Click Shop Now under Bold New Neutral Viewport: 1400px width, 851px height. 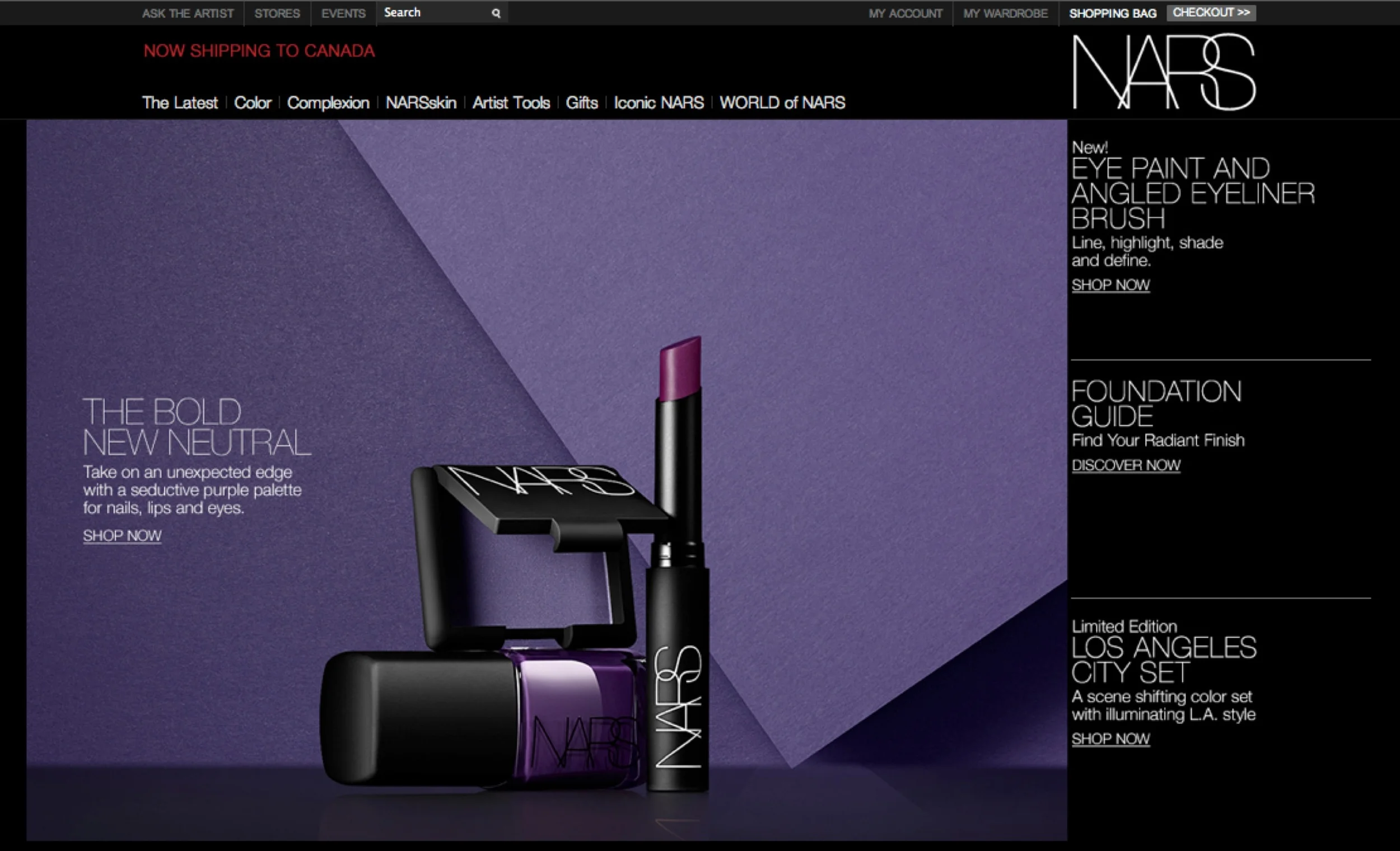click(x=122, y=535)
